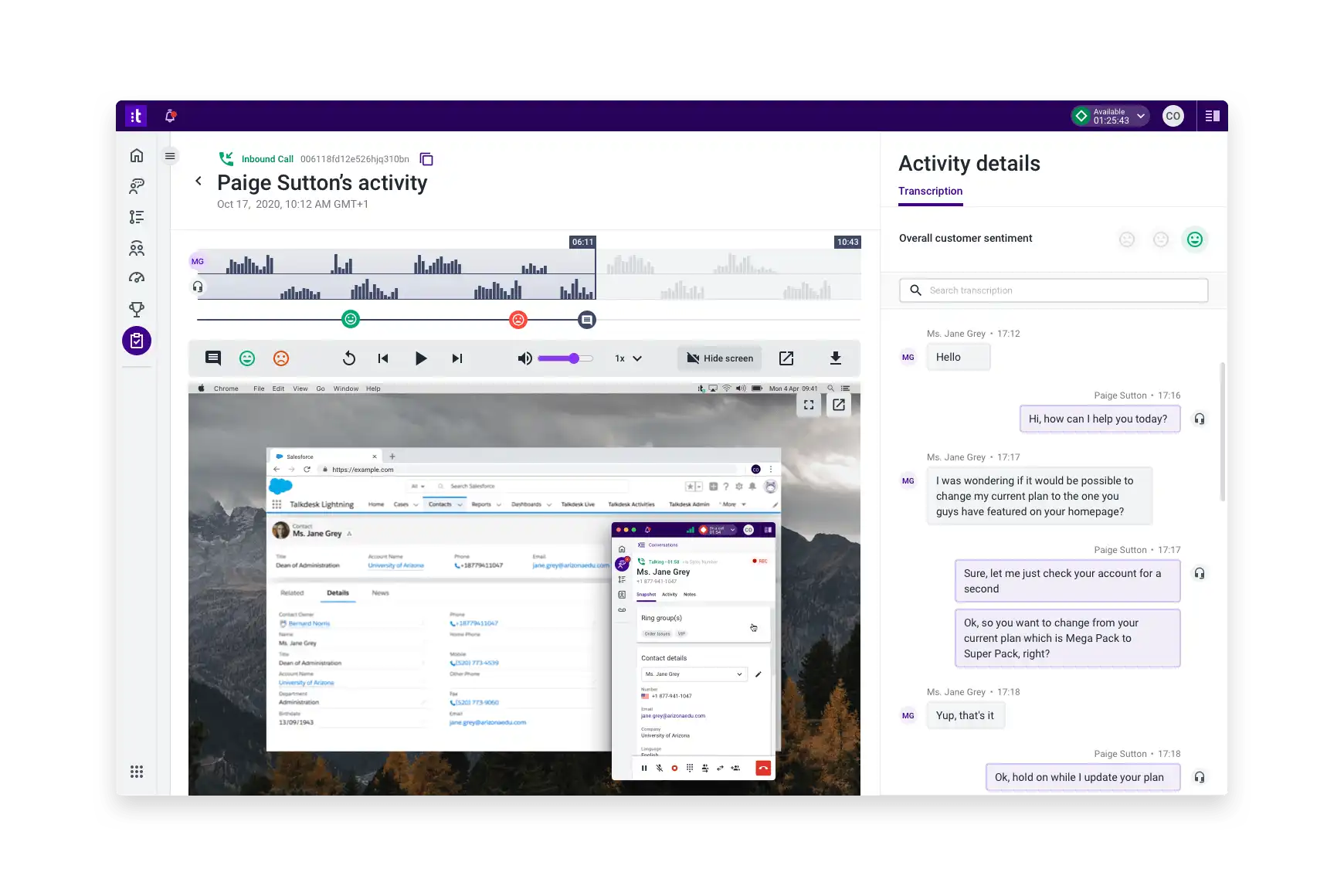Open the Home sidebar icon
1344x896 pixels.
pos(137,155)
